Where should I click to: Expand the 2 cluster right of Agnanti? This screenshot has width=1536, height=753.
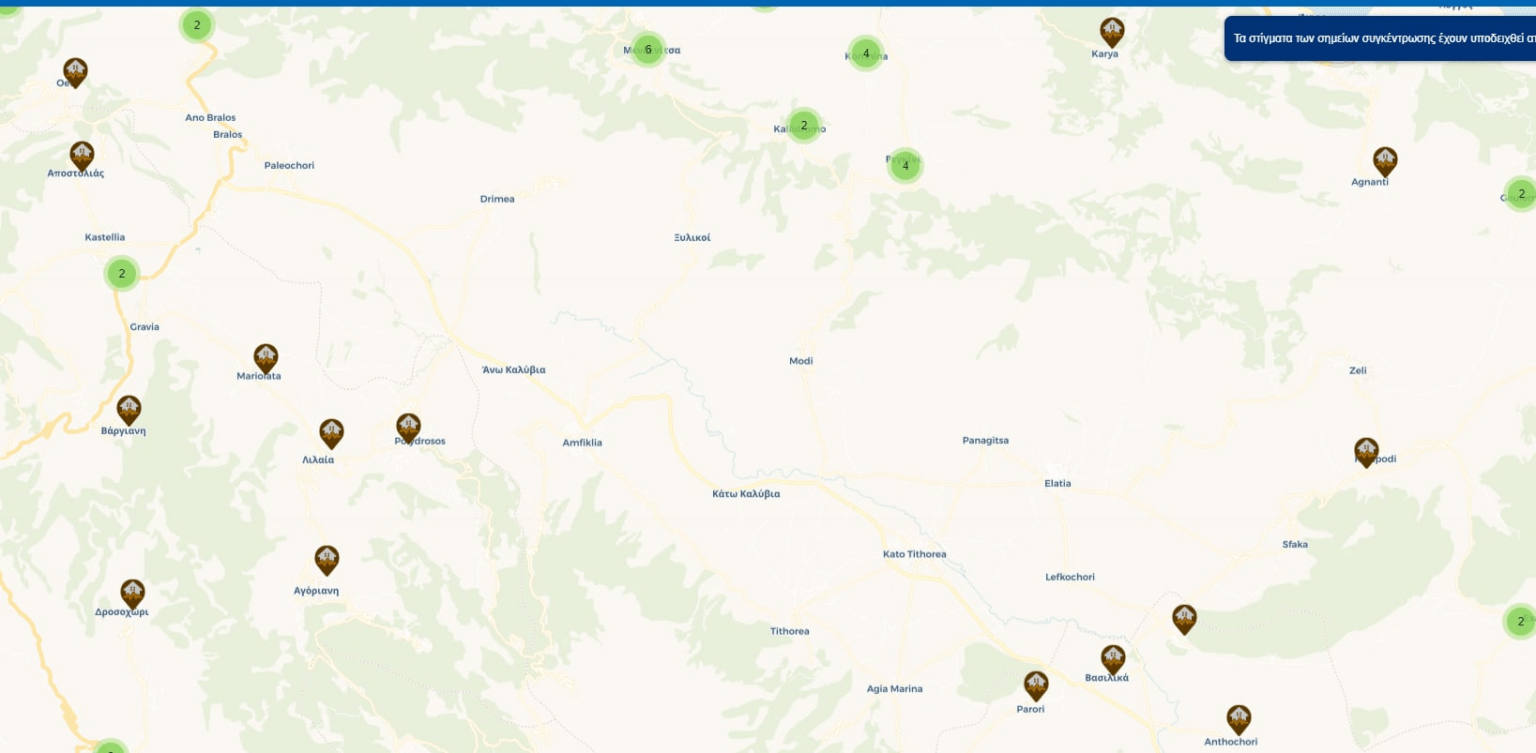[x=1520, y=194]
